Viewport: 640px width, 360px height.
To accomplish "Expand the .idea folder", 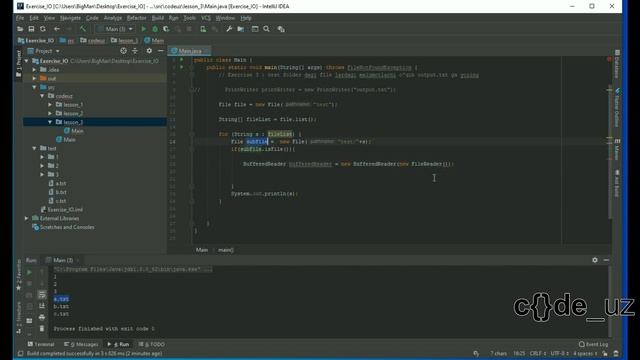I will (x=34, y=70).
